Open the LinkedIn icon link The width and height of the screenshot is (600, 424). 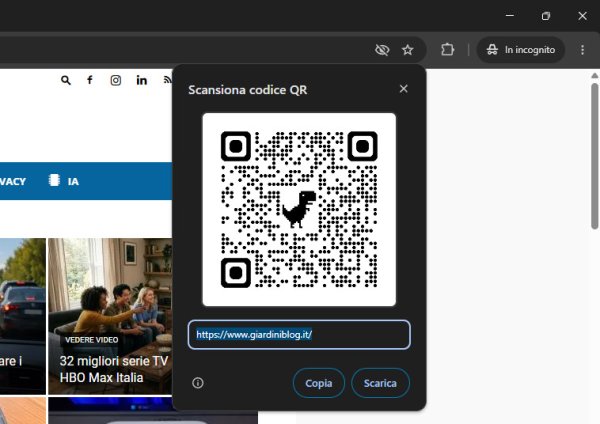[142, 80]
